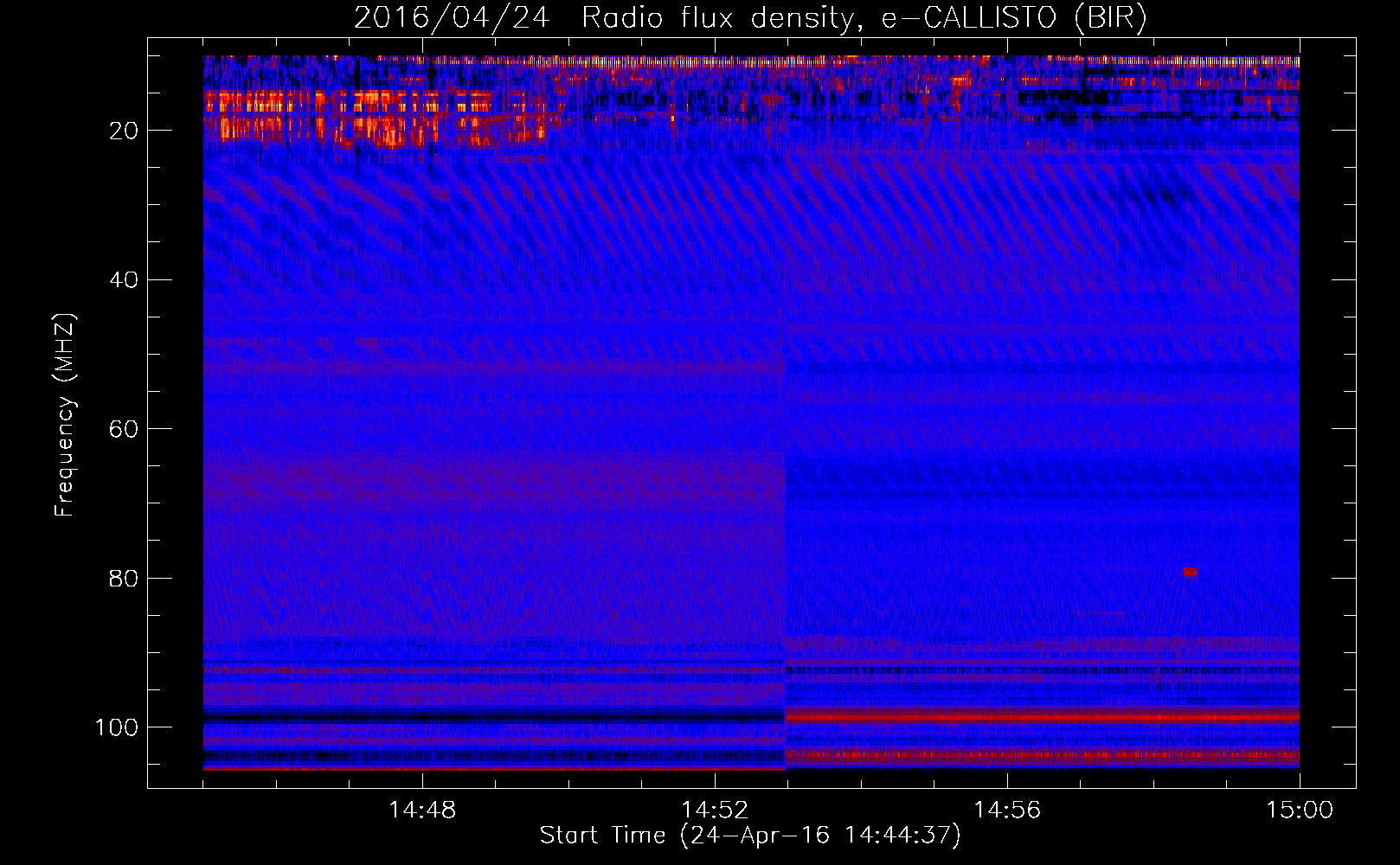Viewport: 1400px width, 865px height.
Task: Click the 20 MHz frequency tick label
Action: tap(124, 131)
